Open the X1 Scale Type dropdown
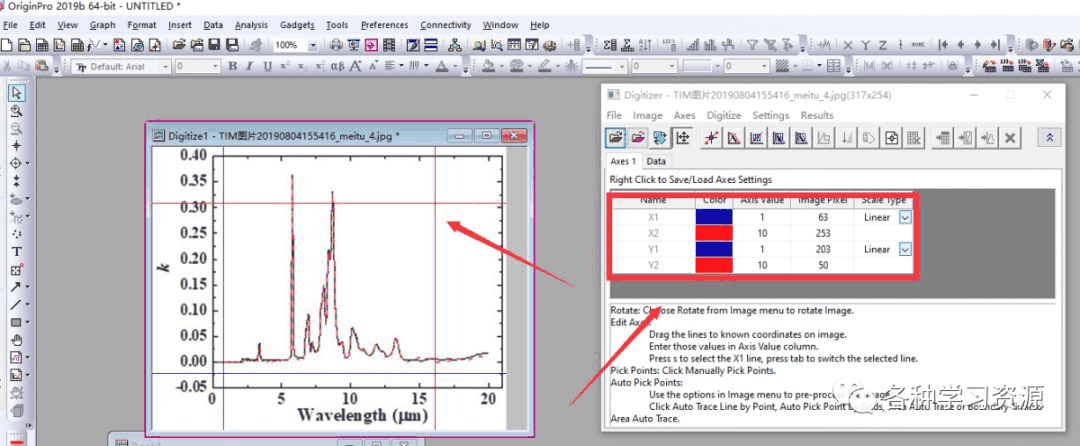This screenshot has height=446, width=1080. point(904,217)
